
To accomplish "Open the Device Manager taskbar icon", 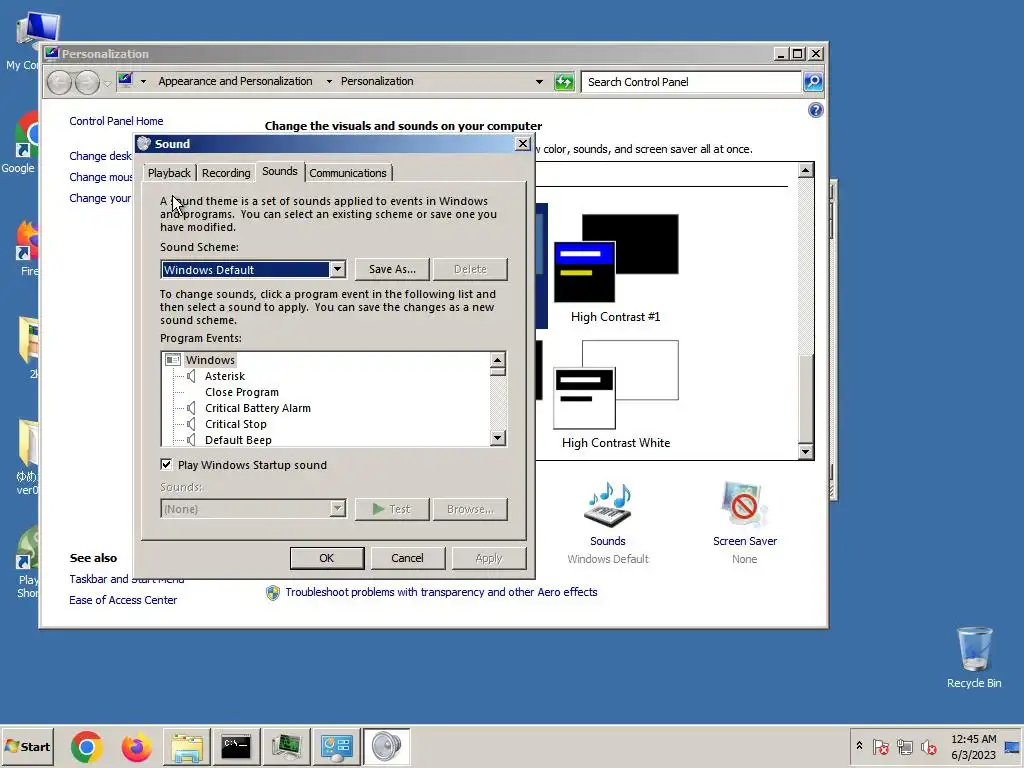I will [x=286, y=747].
